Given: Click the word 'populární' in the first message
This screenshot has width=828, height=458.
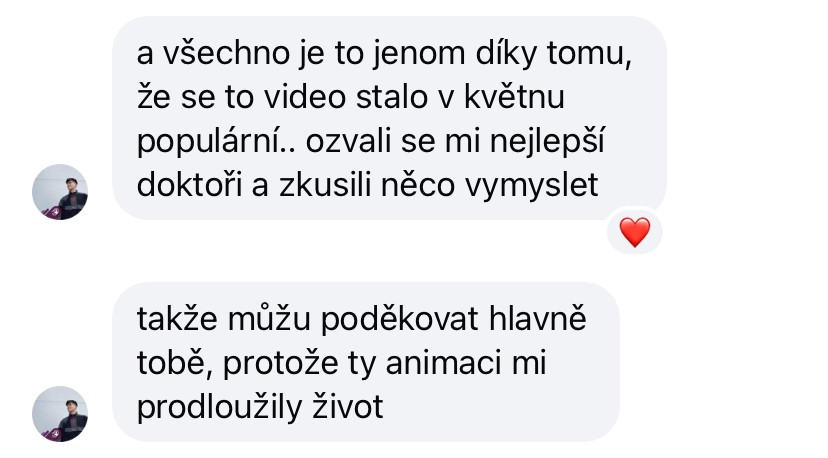Looking at the screenshot, I should coord(212,143).
